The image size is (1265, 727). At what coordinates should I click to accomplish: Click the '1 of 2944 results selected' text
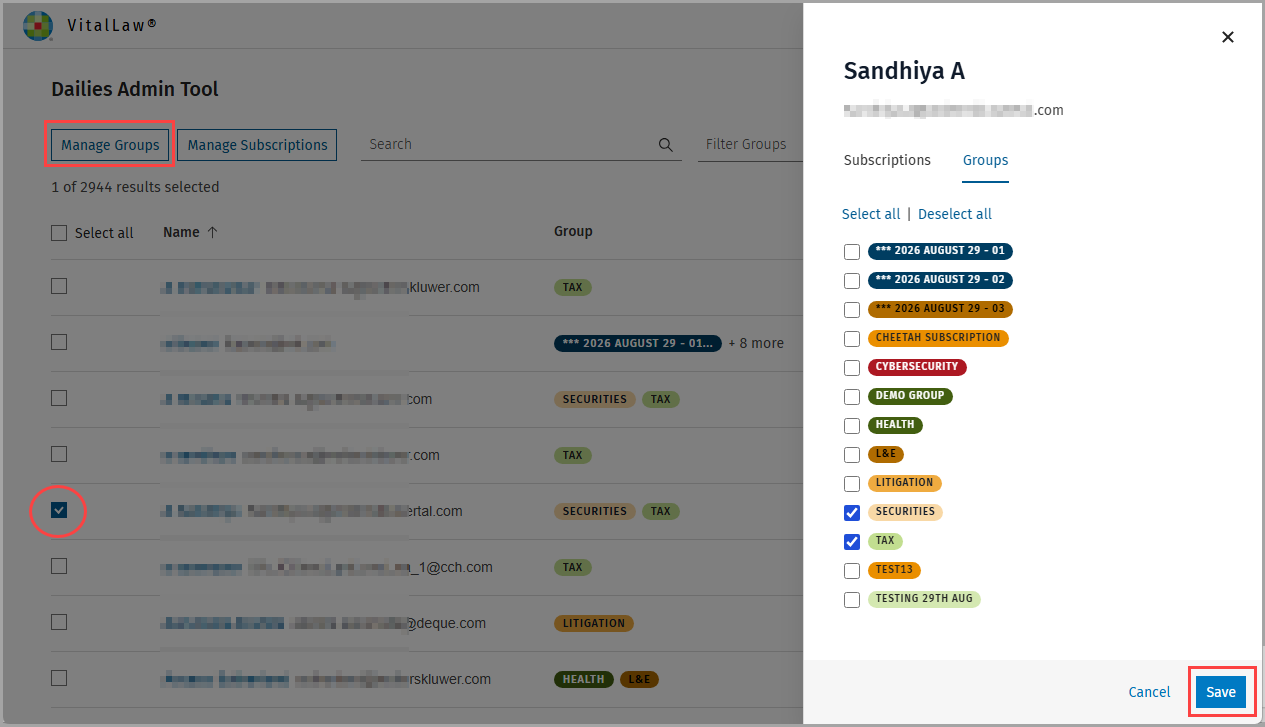135,187
